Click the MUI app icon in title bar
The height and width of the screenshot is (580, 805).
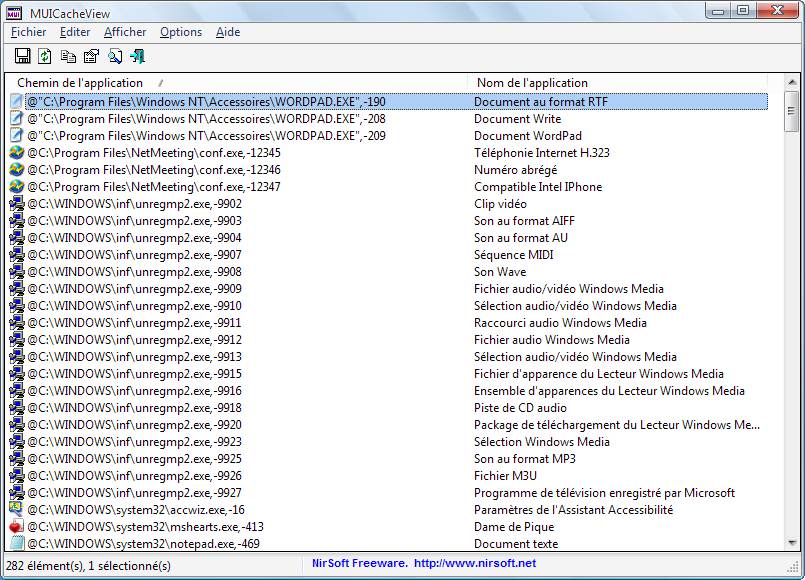pos(14,13)
